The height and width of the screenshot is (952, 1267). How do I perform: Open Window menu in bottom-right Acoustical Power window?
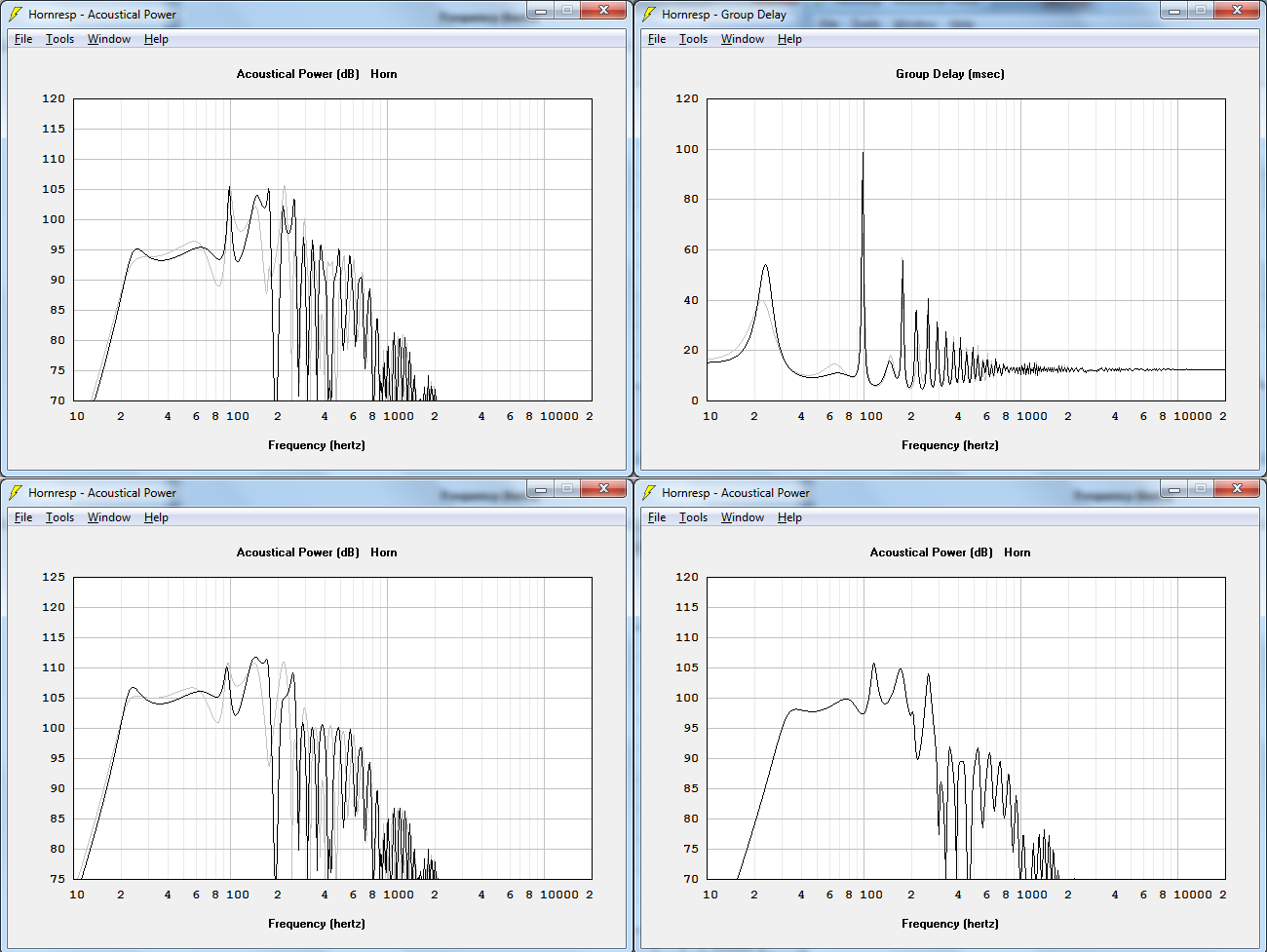(x=743, y=517)
